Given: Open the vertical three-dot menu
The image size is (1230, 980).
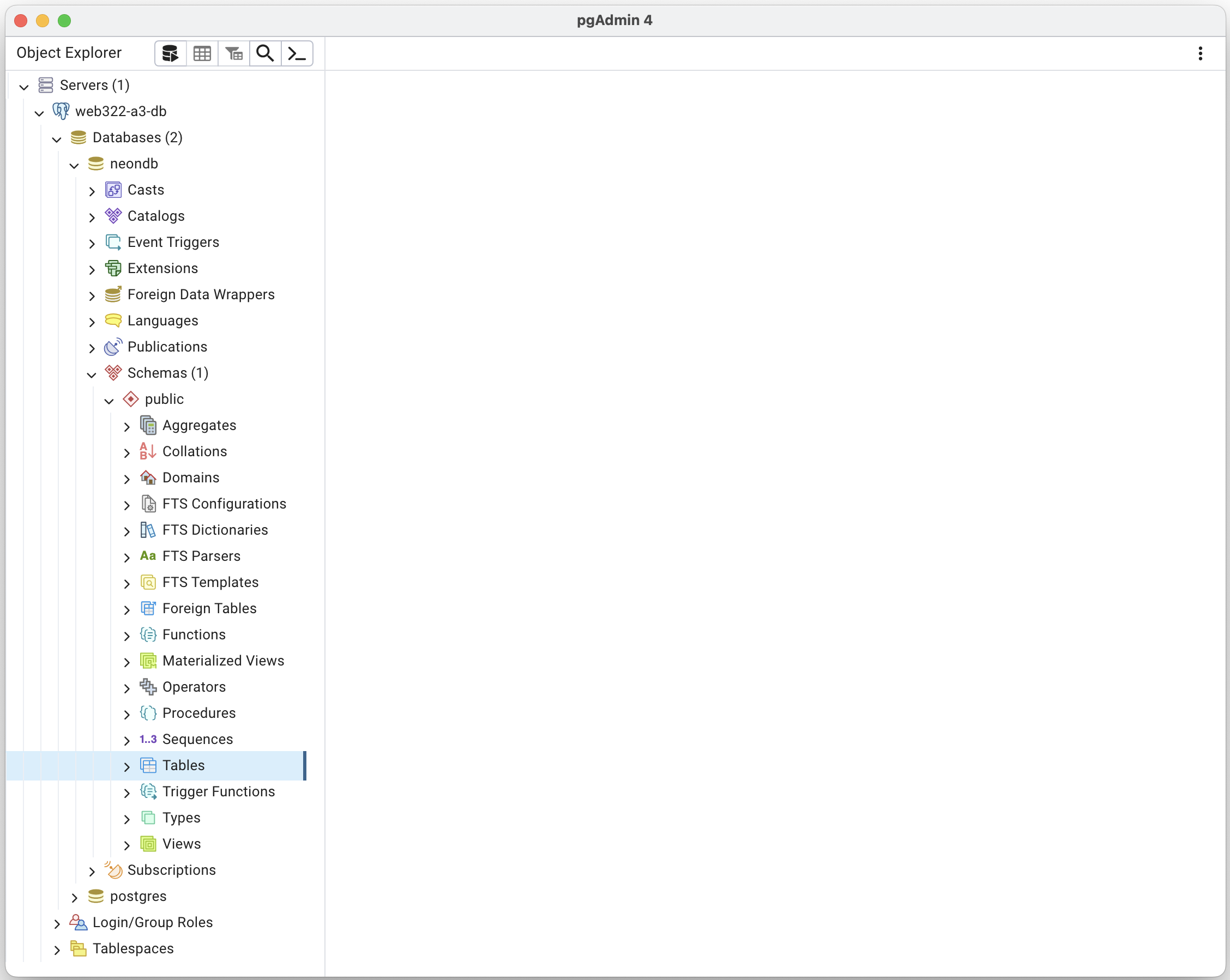Looking at the screenshot, I should pos(1201,53).
